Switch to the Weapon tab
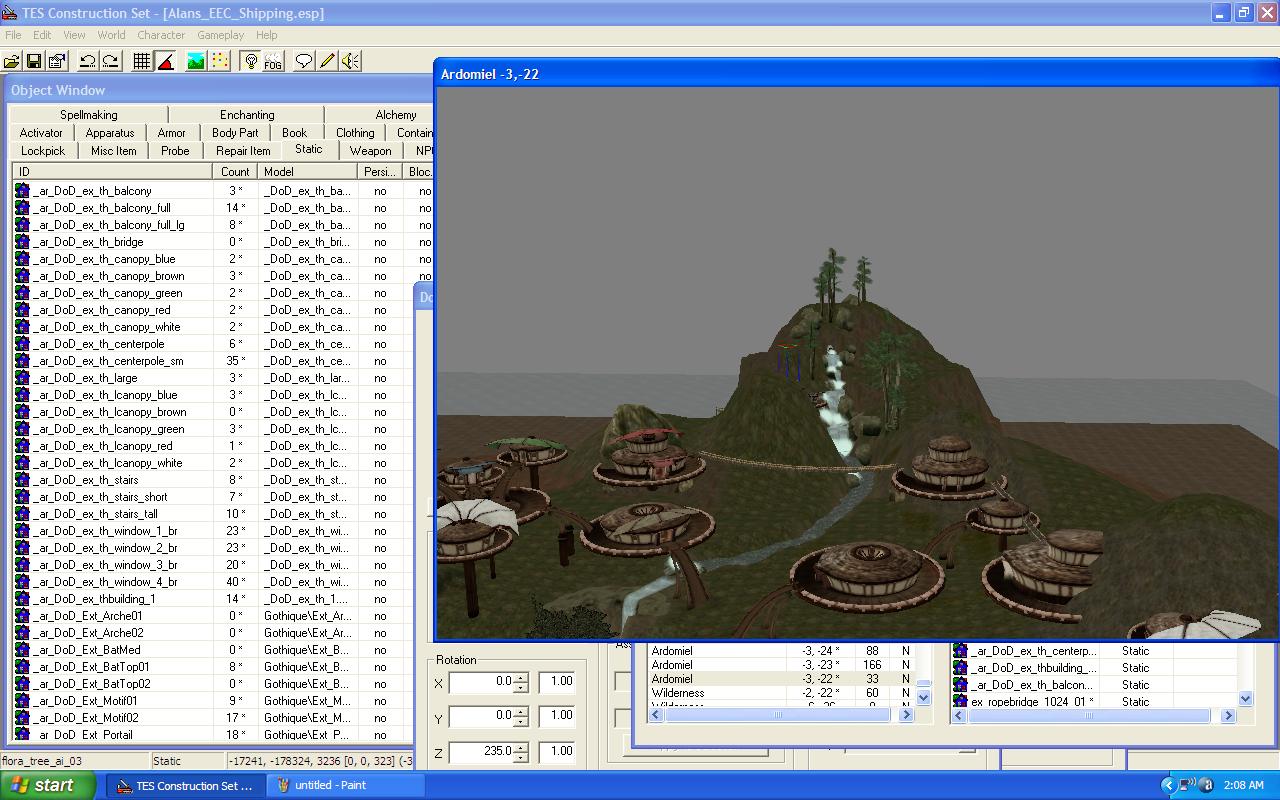Viewport: 1280px width, 800px height. click(x=371, y=151)
